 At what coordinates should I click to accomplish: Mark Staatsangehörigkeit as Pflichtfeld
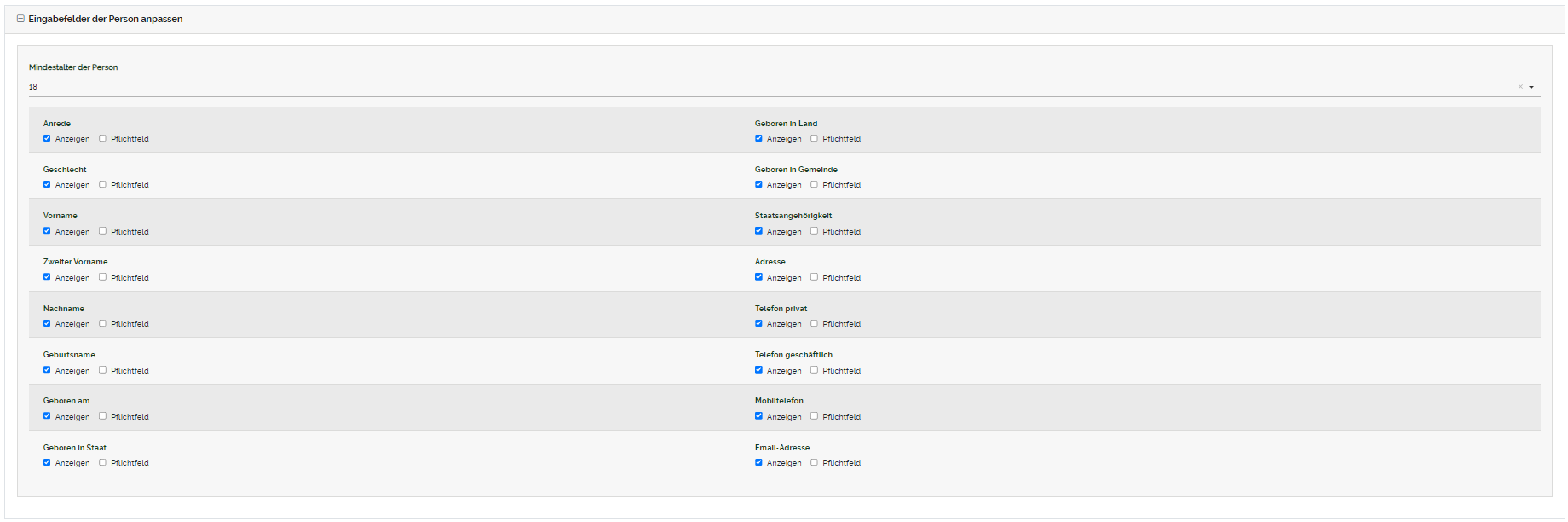[814, 231]
